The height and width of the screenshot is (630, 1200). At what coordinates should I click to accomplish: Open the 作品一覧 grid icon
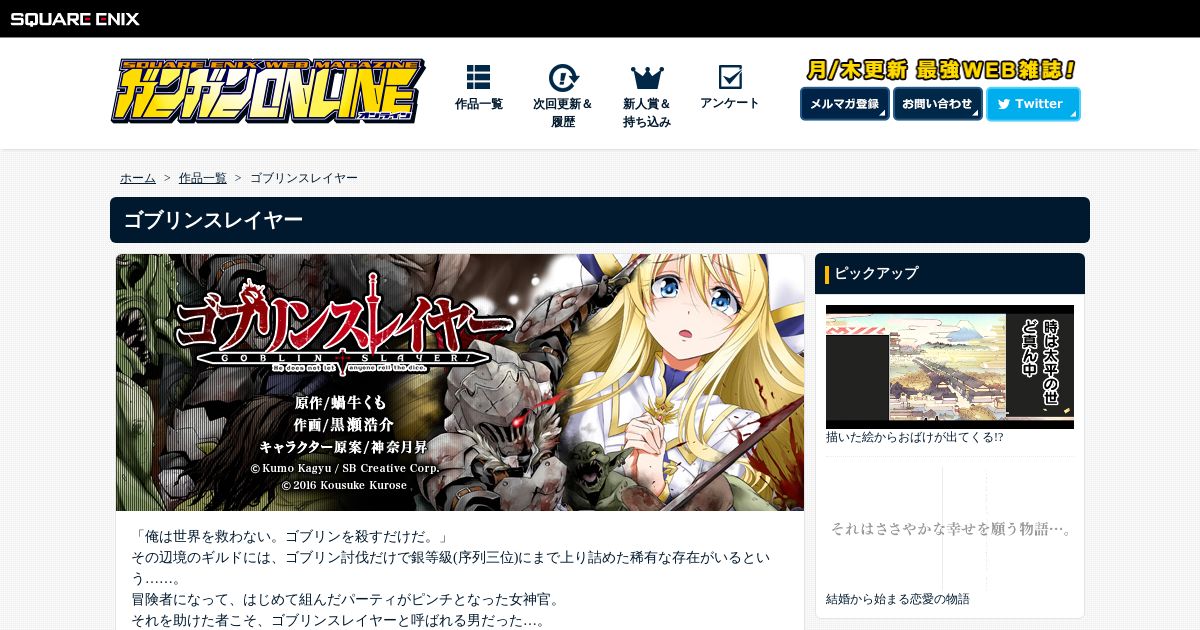(478, 77)
